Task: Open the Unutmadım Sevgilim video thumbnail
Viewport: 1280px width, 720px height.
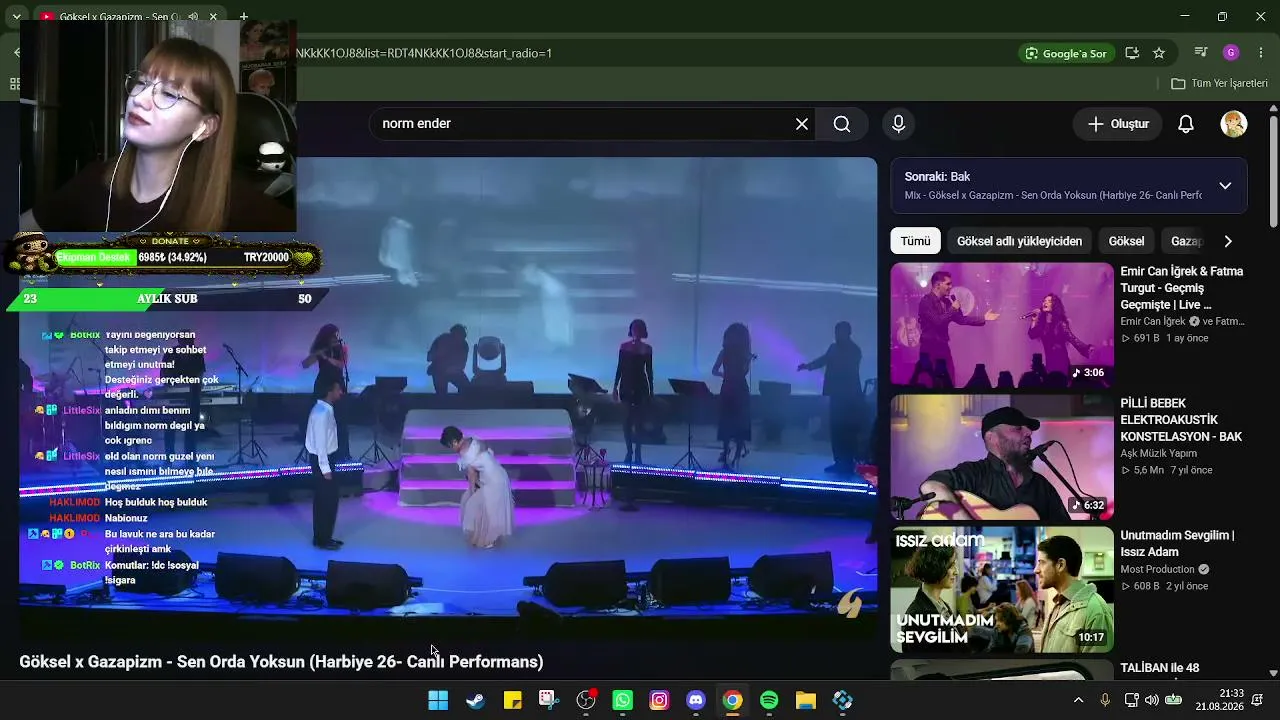Action: pos(1002,589)
